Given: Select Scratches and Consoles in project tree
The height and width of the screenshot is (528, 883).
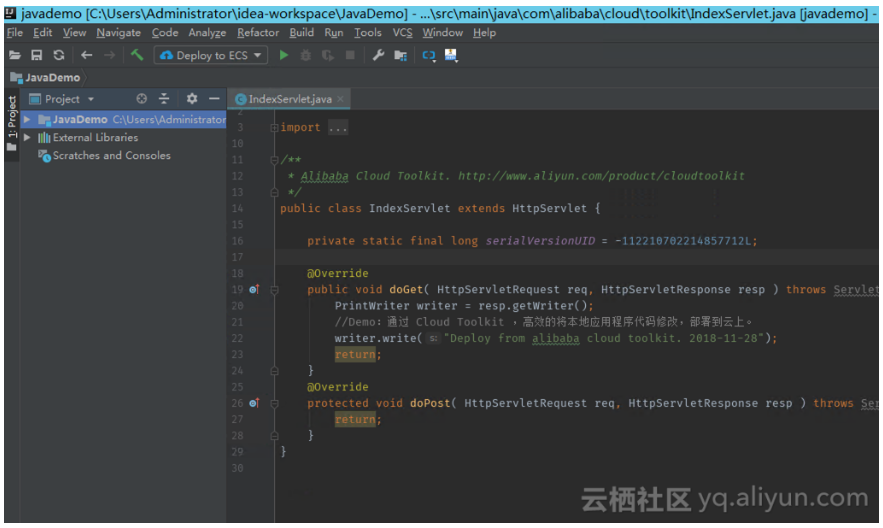Looking at the screenshot, I should coord(112,155).
